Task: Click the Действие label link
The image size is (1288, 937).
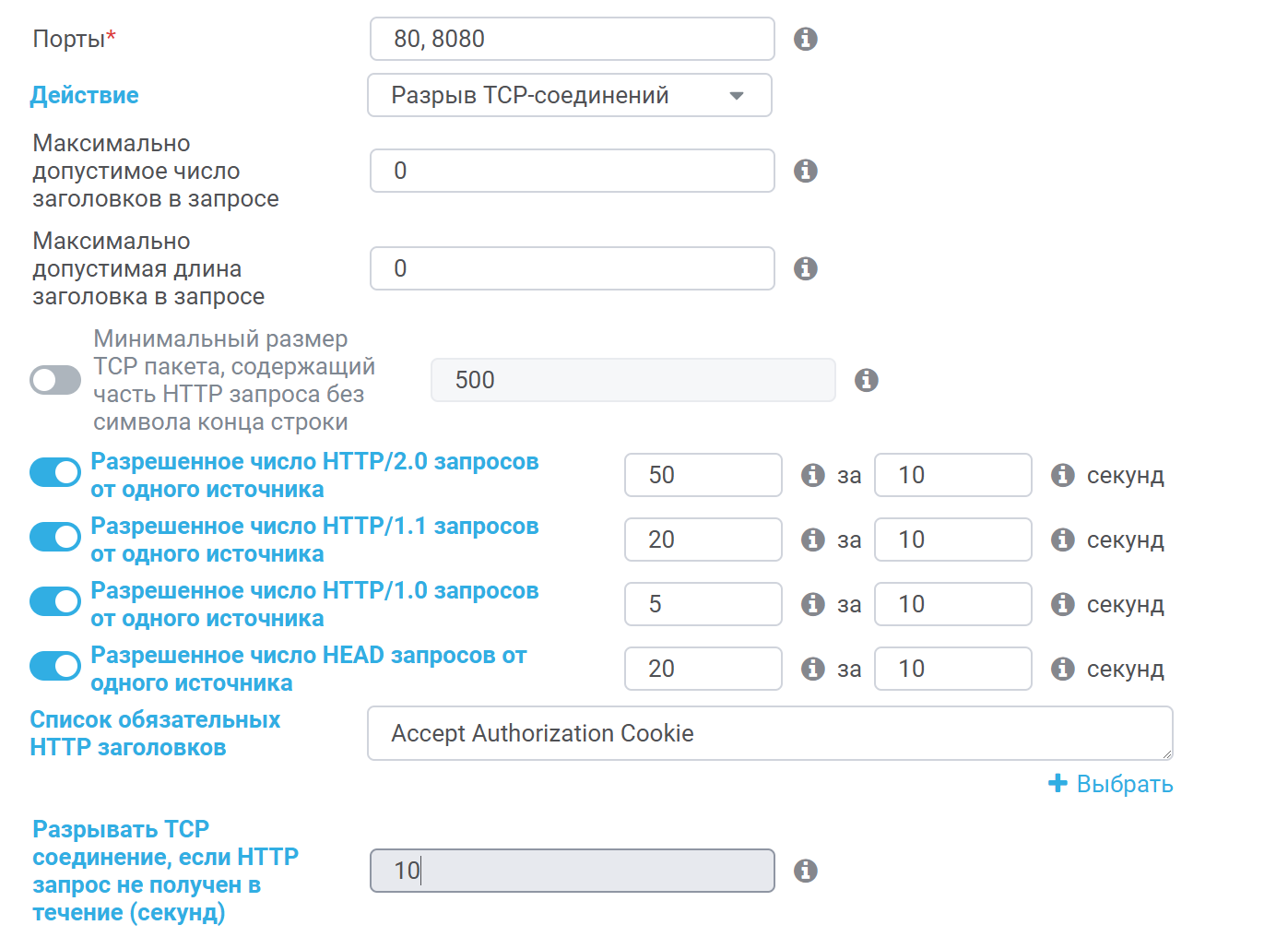Action: tap(85, 95)
